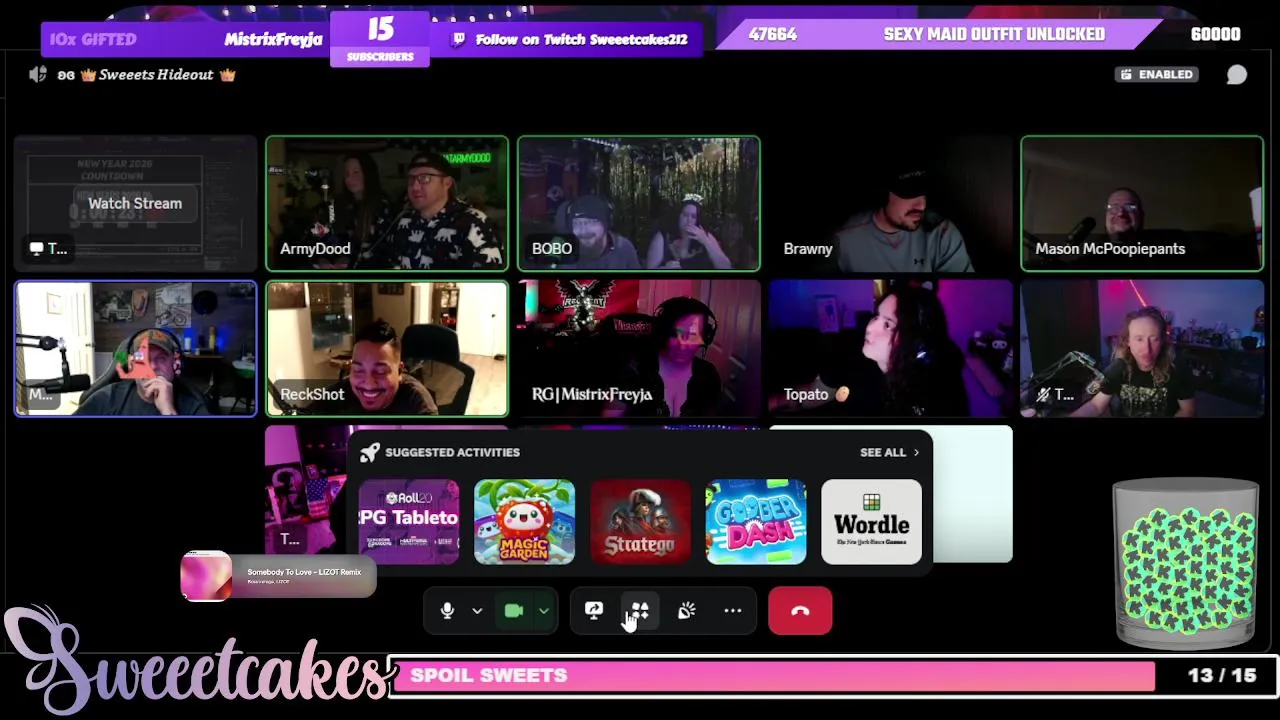Open the three-dot more options menu
Screen dimensions: 1280x720
point(733,611)
